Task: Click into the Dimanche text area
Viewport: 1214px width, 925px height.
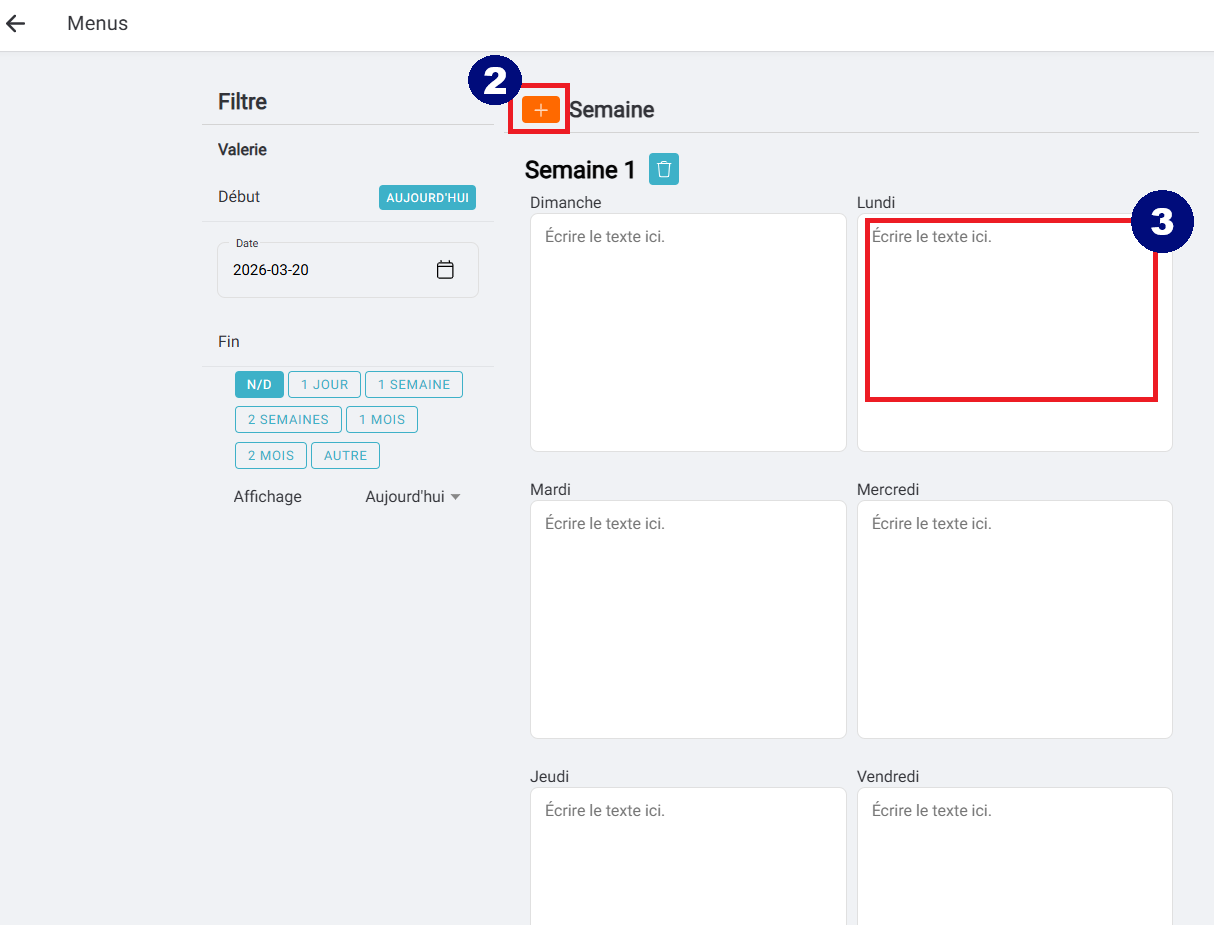Action: point(688,332)
